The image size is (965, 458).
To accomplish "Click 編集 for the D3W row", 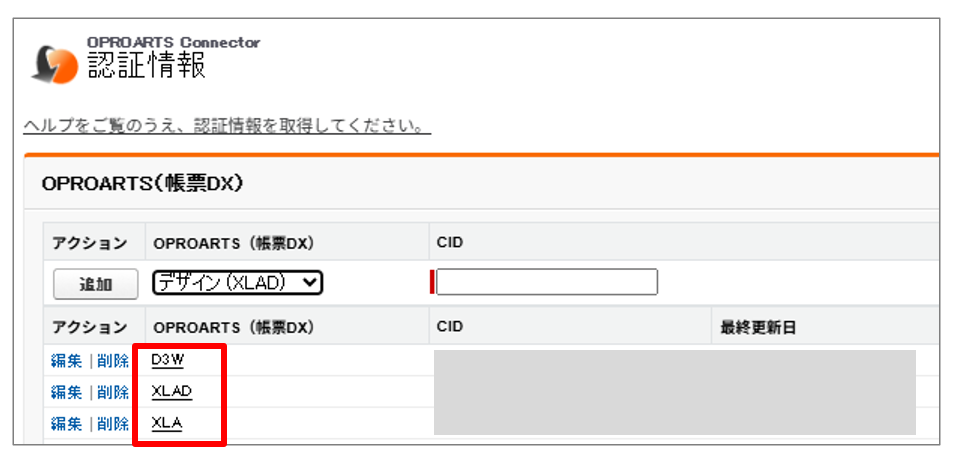I will pyautogui.click(x=66, y=360).
